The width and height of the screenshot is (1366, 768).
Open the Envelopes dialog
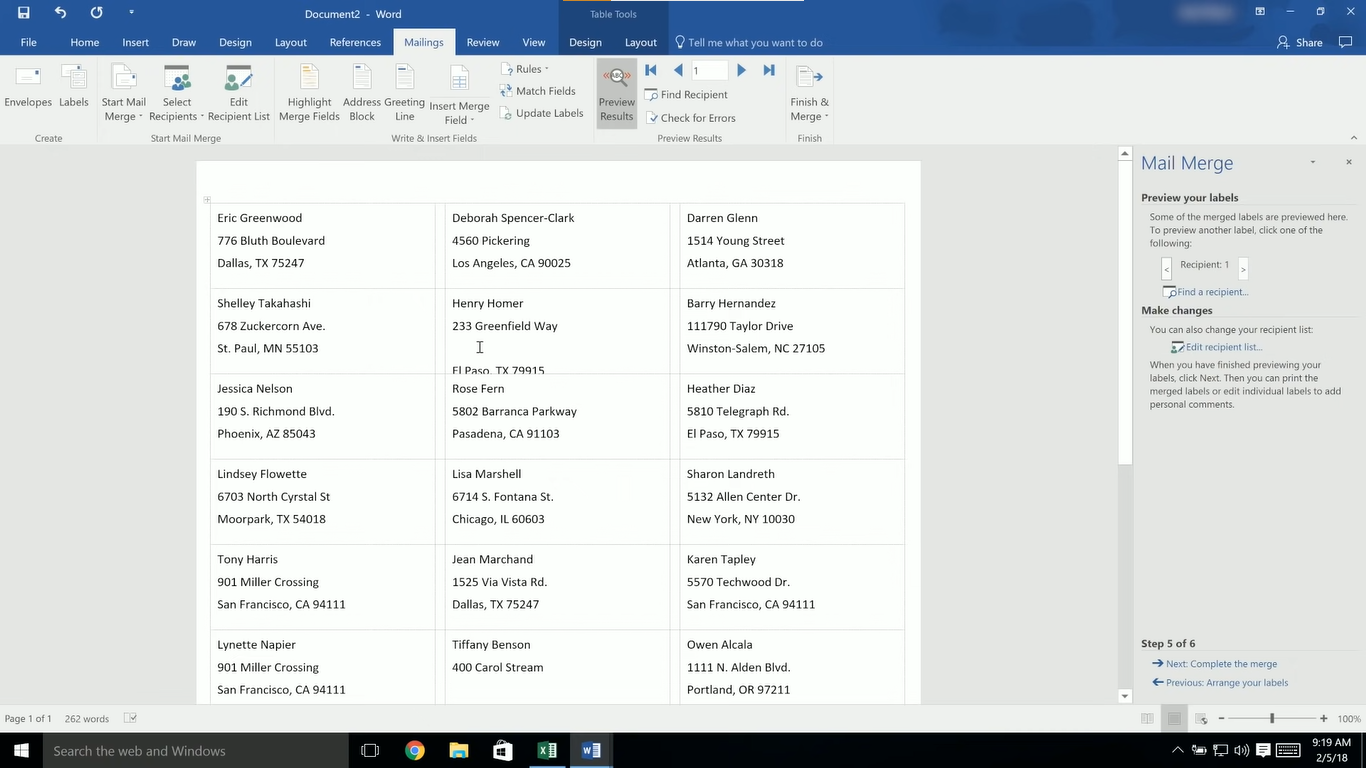point(27,90)
